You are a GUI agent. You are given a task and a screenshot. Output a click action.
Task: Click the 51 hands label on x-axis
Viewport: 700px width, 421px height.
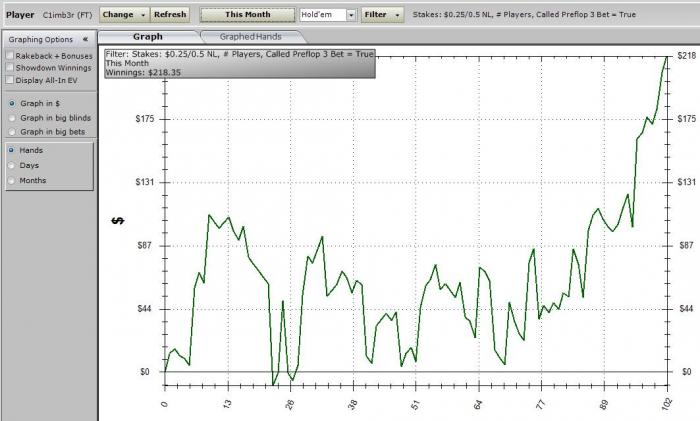click(416, 404)
